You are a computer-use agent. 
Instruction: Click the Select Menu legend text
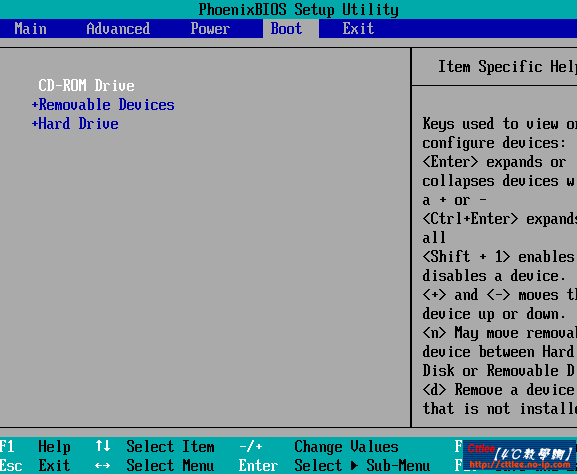tap(170, 466)
